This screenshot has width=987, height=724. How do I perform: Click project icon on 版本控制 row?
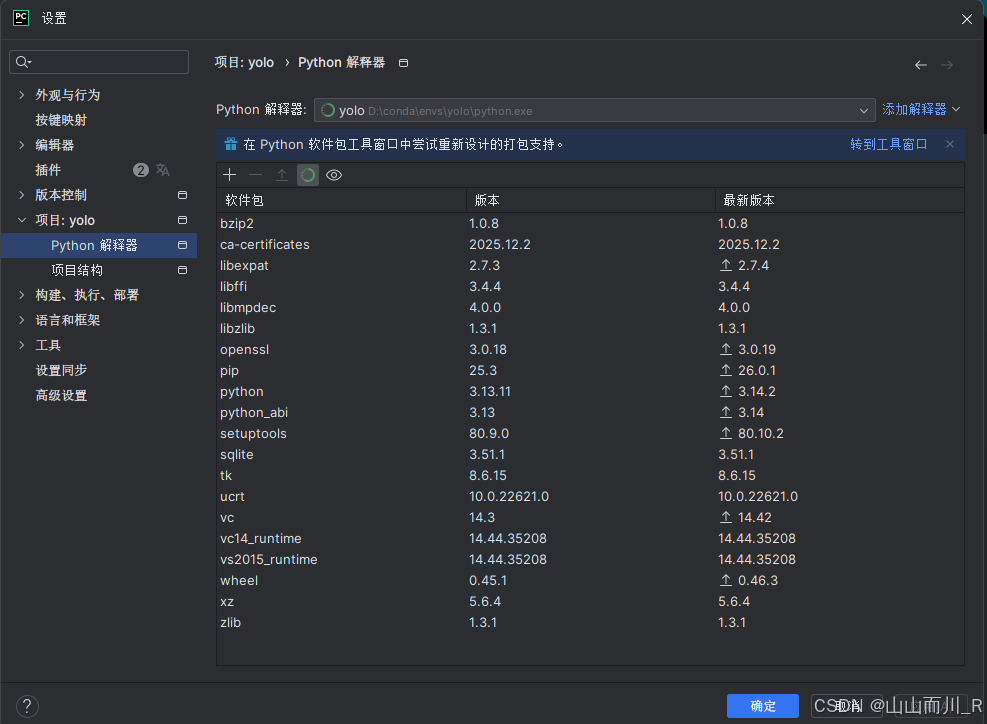click(183, 195)
